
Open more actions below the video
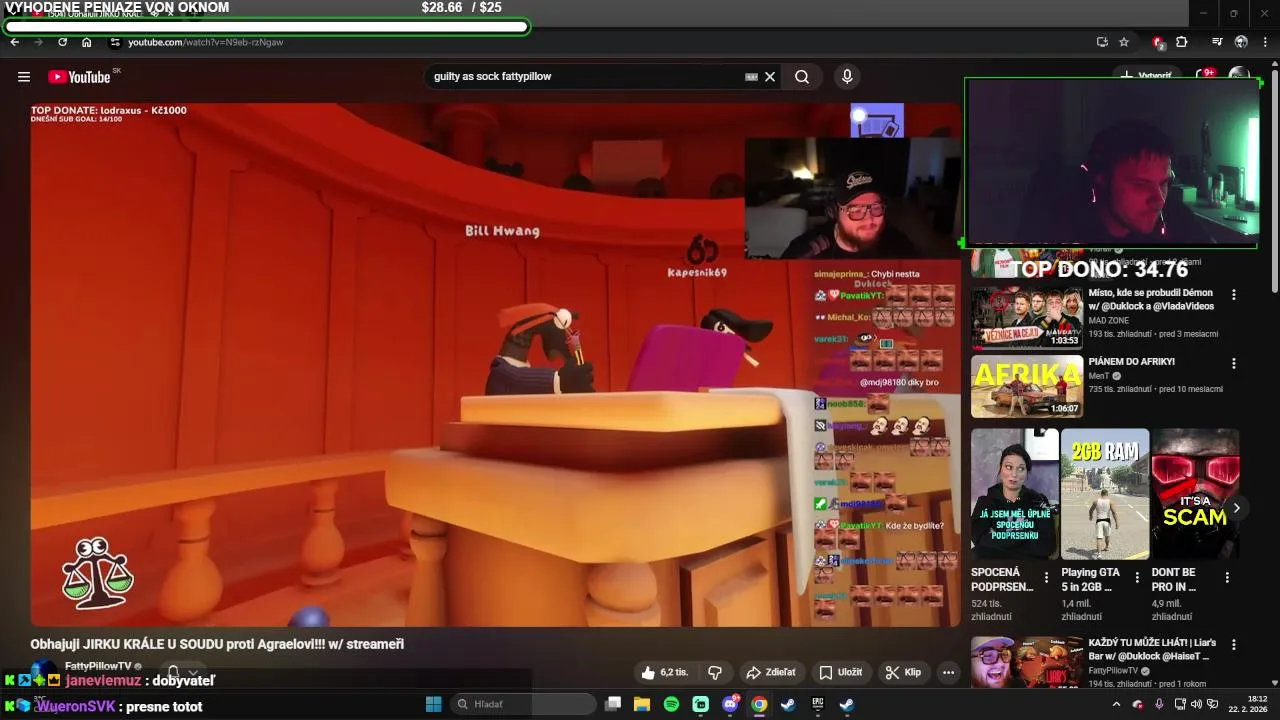click(948, 672)
